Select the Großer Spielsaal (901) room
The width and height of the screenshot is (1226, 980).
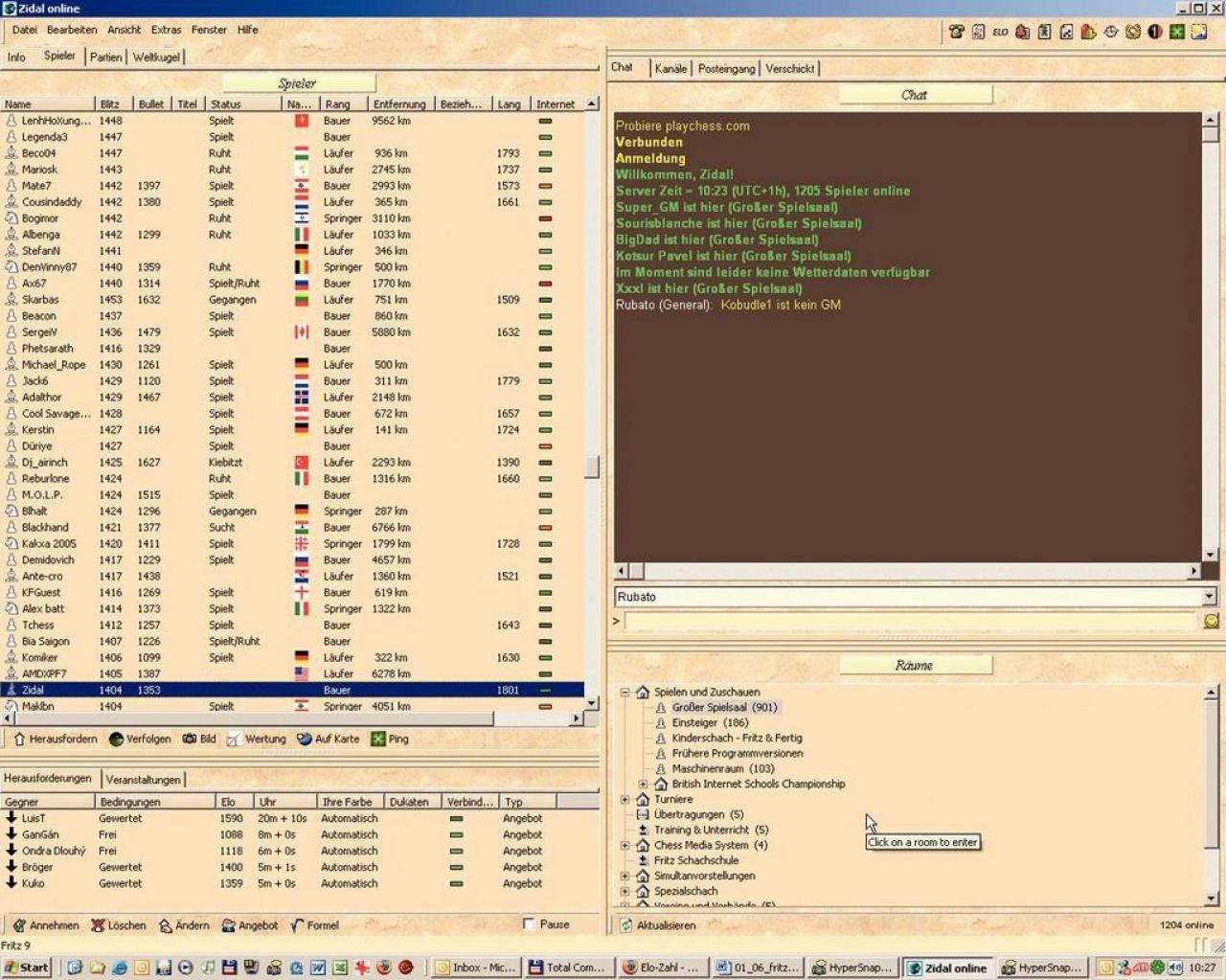724,707
